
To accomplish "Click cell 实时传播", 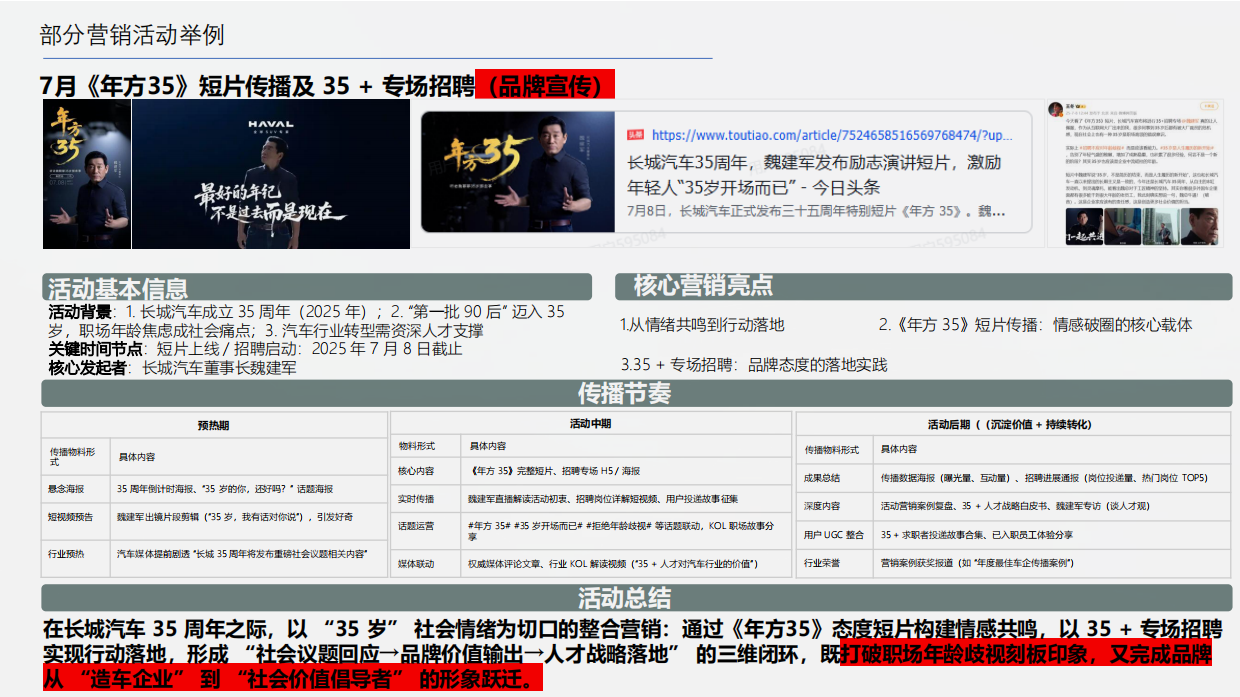I will click(425, 498).
